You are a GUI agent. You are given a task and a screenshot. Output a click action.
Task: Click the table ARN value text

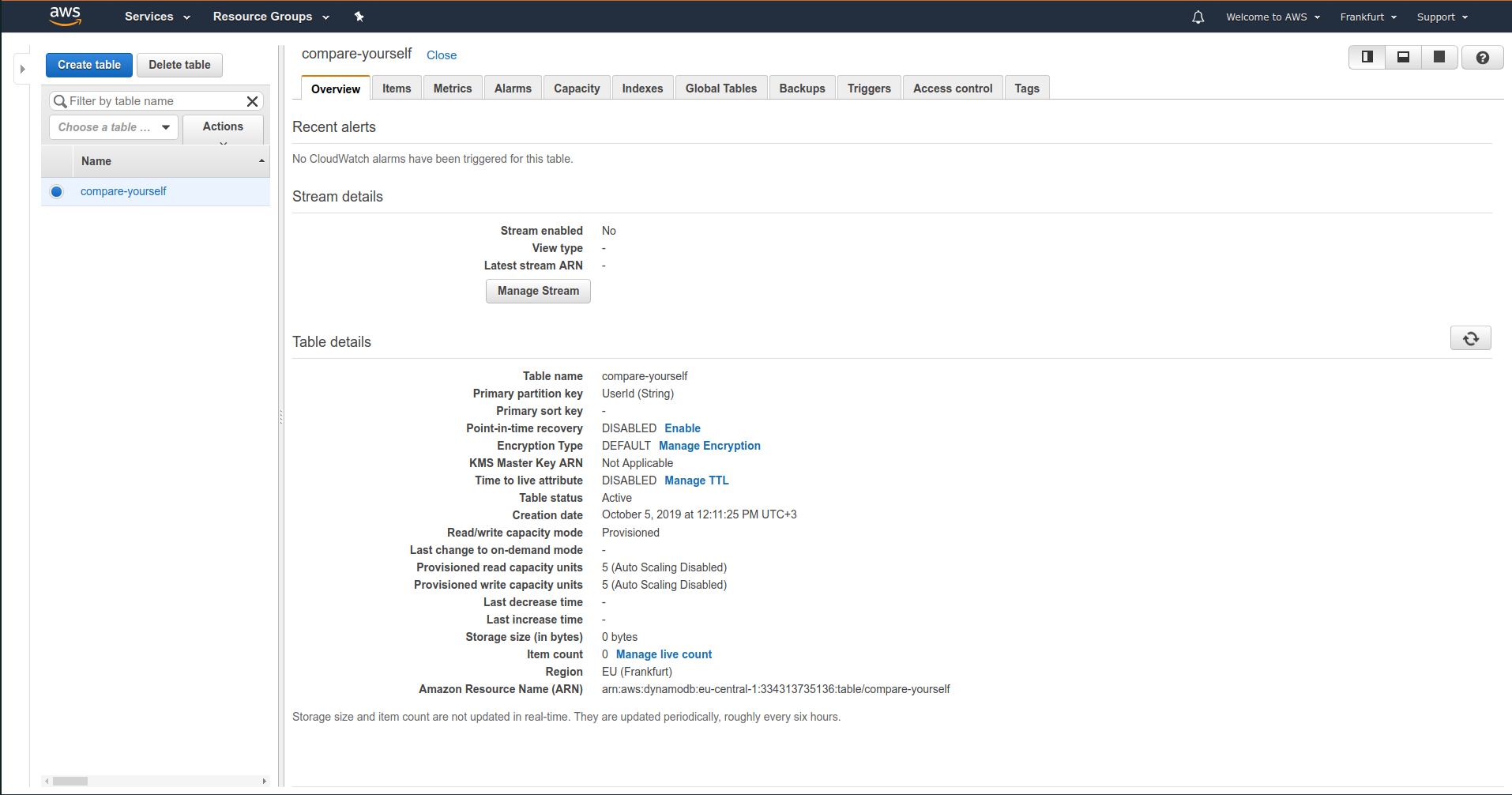(776, 689)
